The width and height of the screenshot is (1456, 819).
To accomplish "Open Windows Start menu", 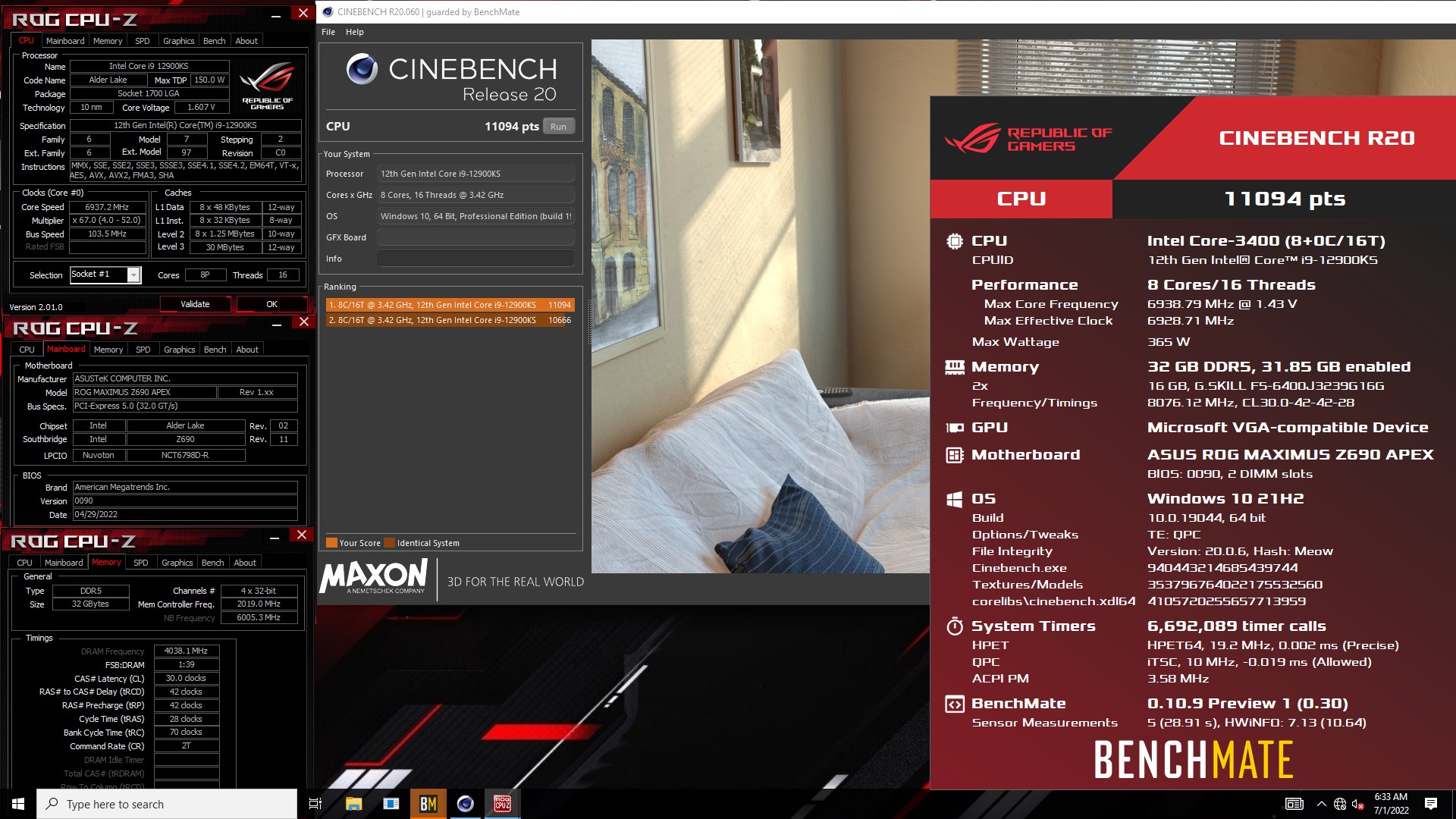I will tap(18, 804).
